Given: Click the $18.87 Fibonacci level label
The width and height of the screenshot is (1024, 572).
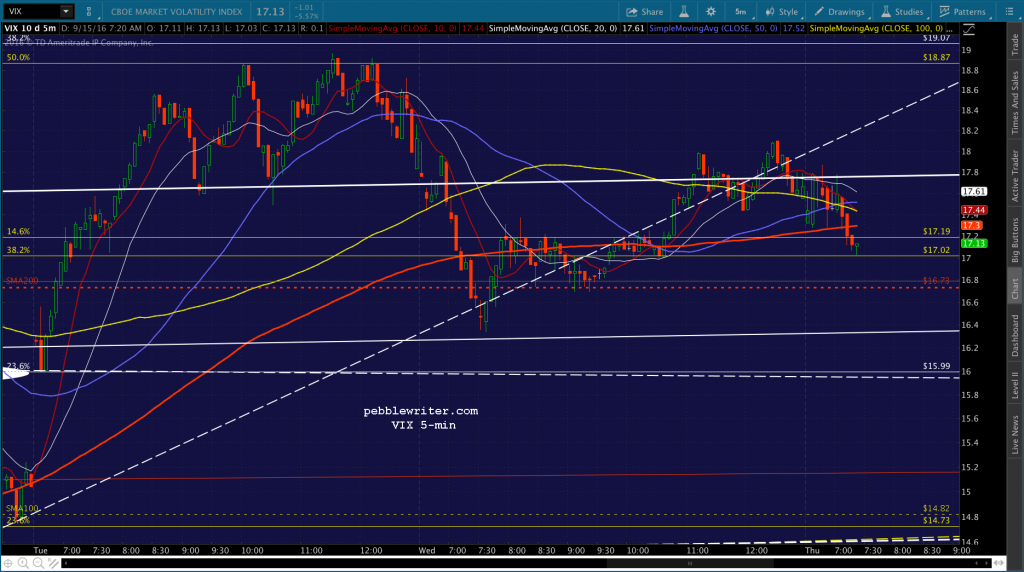Looking at the screenshot, I should pos(936,57).
